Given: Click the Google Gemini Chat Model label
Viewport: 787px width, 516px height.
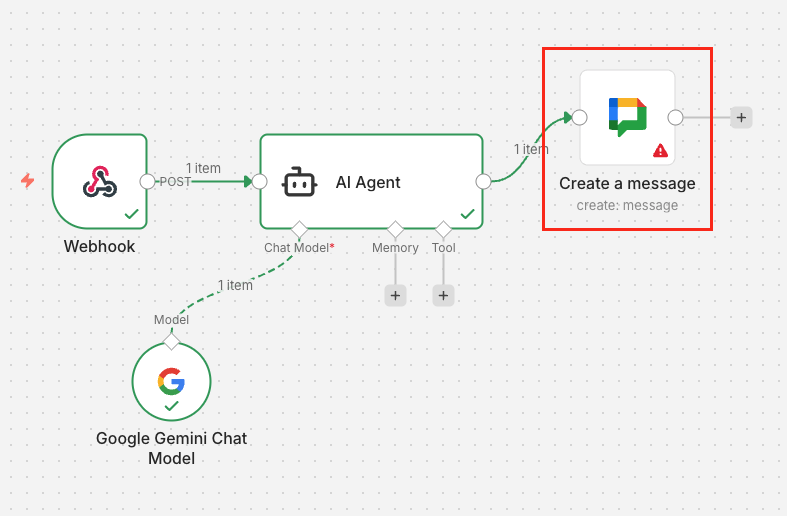Looking at the screenshot, I should [x=171, y=448].
